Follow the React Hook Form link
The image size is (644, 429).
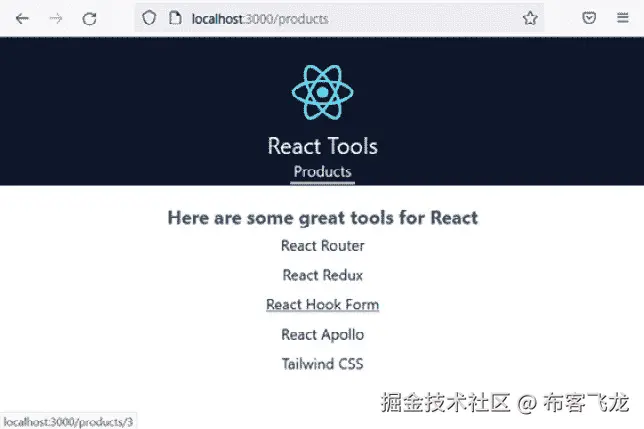tap(322, 305)
